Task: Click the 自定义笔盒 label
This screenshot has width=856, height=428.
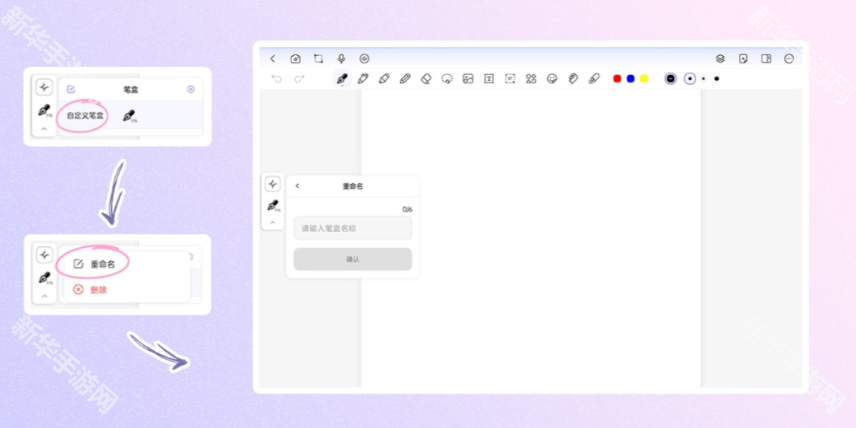Action: (x=85, y=115)
